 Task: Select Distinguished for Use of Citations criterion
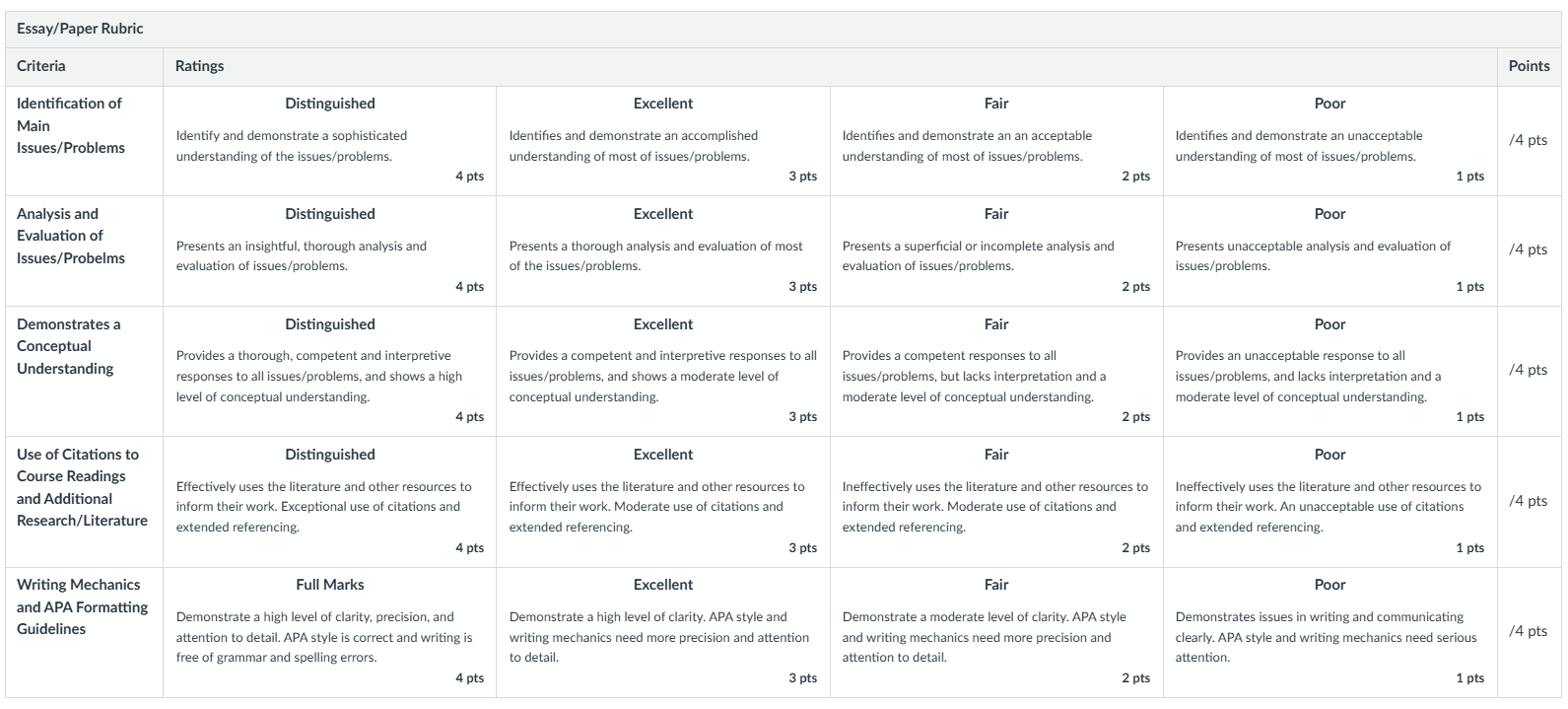(x=329, y=501)
